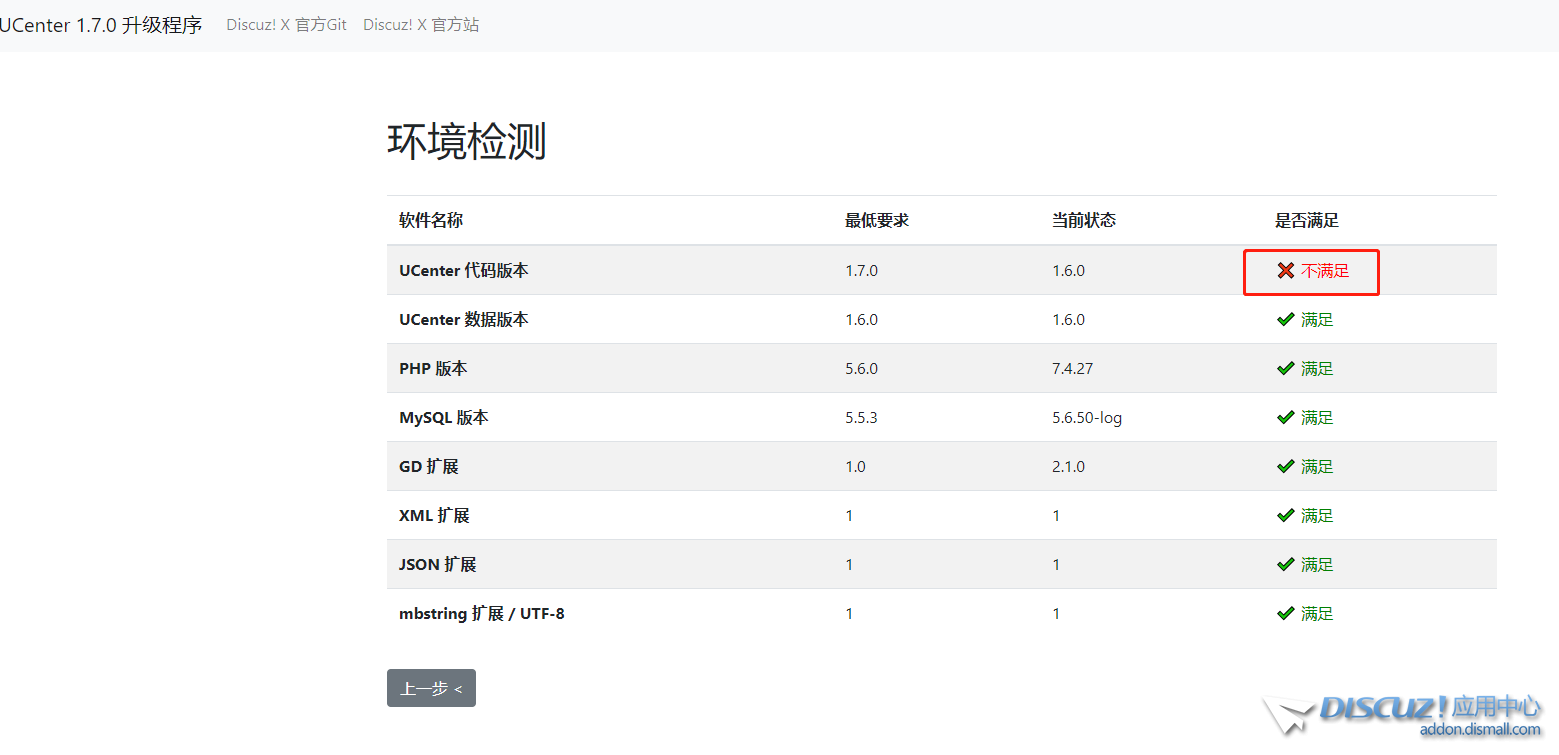This screenshot has width=1559, height=755.
Task: Click the green check icon for MySQL 版本
Action: pyautogui.click(x=1285, y=417)
